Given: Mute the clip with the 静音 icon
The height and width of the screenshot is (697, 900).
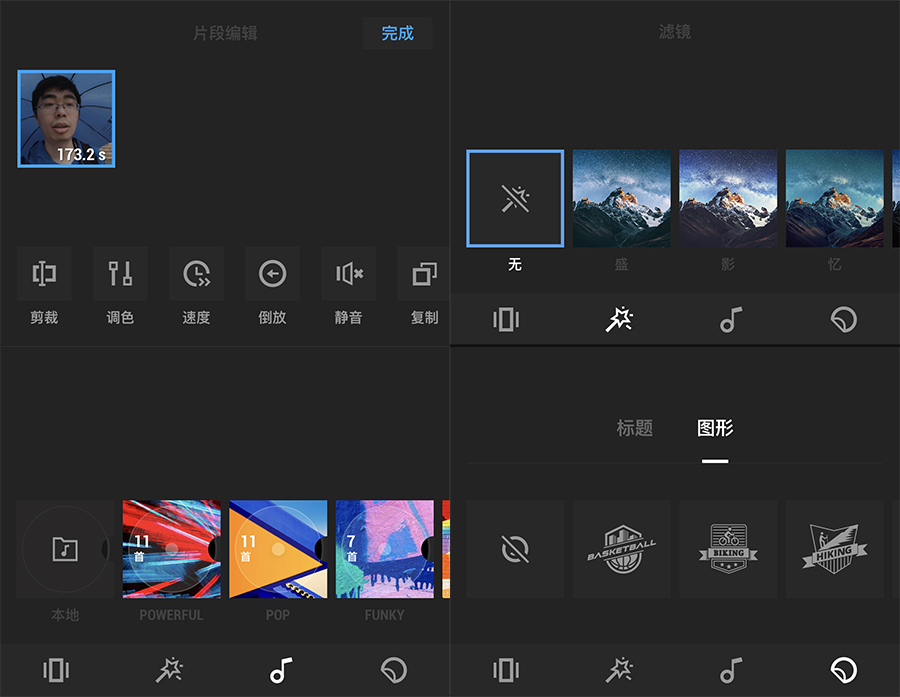Looking at the screenshot, I should tap(348, 274).
